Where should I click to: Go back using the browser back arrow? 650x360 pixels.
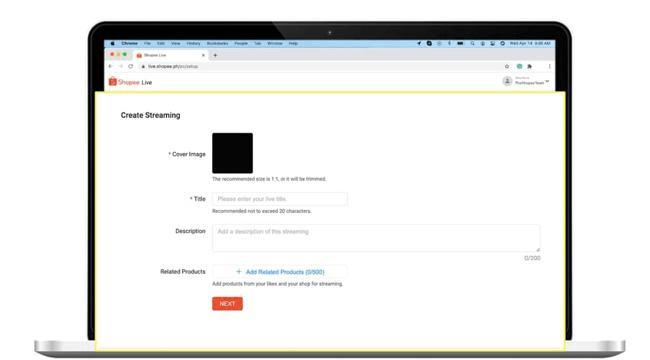[x=110, y=66]
